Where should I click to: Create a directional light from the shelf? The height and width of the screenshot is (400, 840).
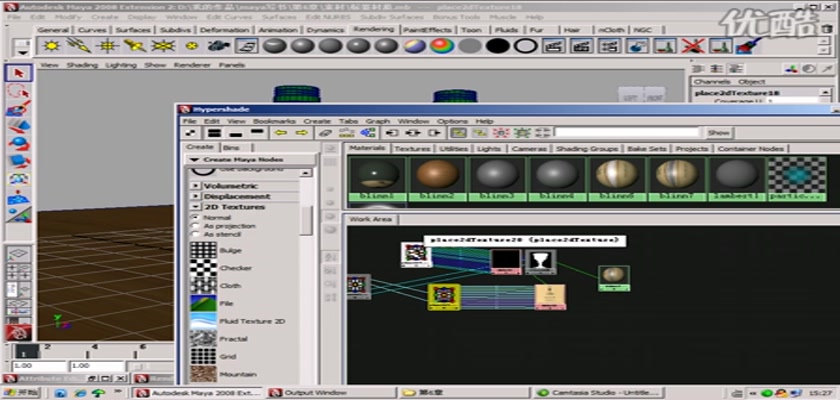(x=79, y=46)
